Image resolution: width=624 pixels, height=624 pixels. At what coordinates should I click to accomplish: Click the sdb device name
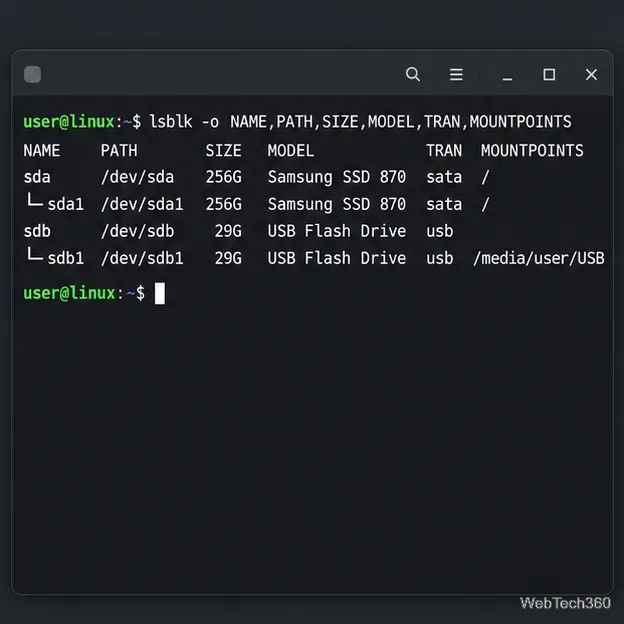(x=37, y=231)
